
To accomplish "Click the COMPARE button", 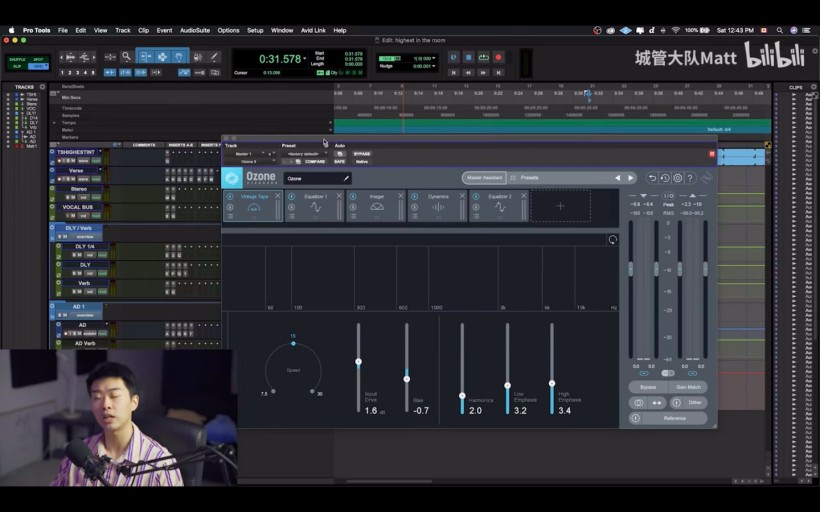I will (315, 162).
